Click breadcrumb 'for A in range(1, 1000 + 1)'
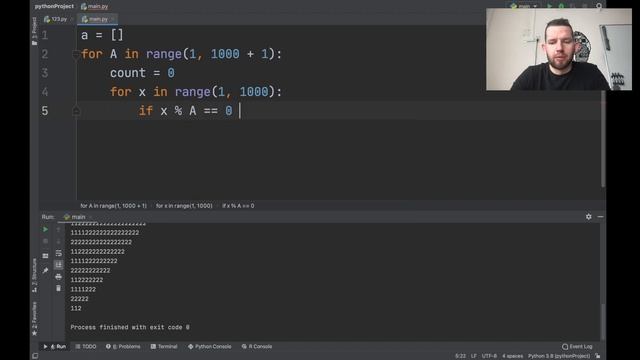Viewport: 640px width, 360px height. click(113, 206)
